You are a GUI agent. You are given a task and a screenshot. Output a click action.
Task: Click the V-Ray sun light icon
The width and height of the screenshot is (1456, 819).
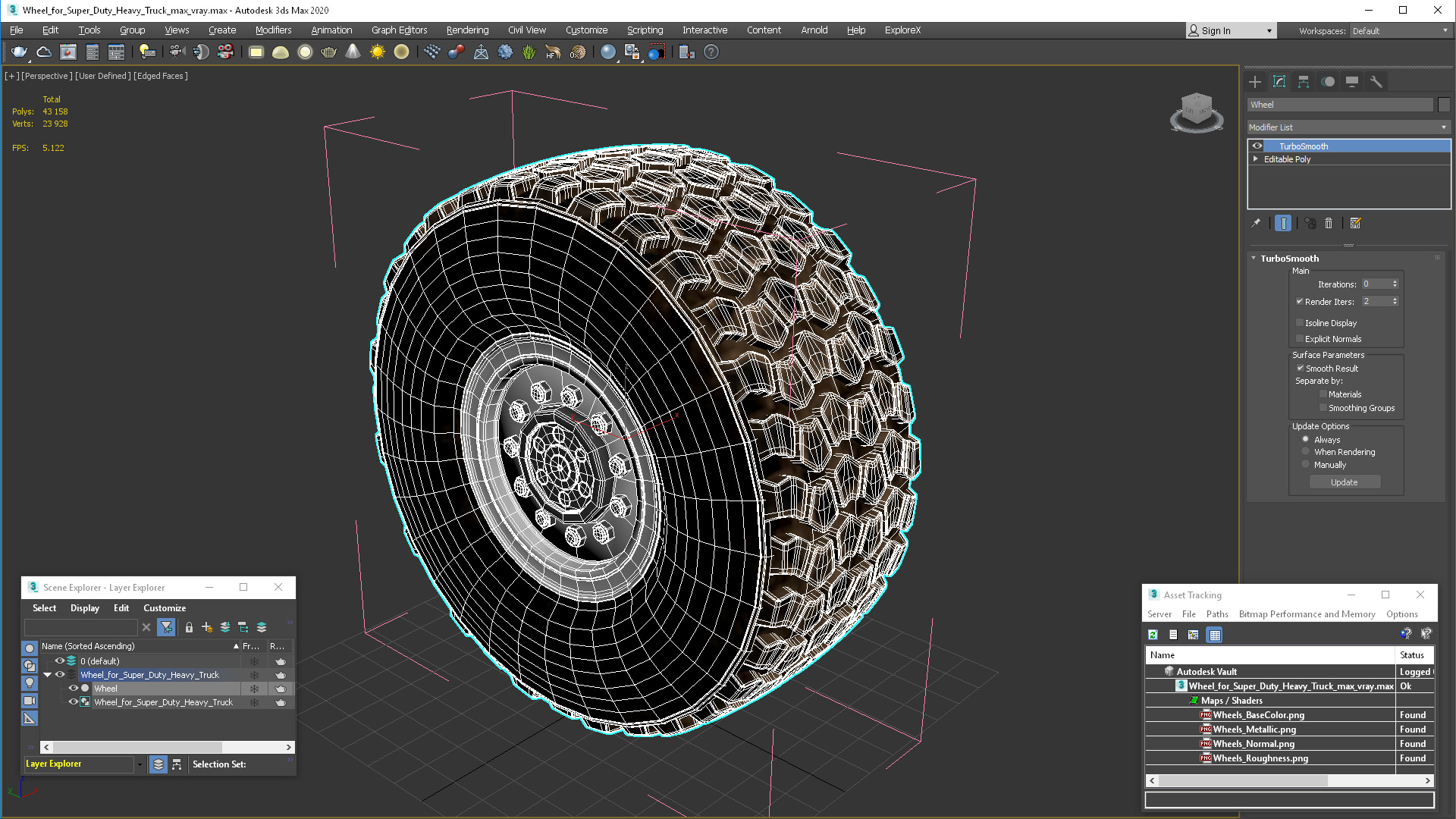(377, 52)
